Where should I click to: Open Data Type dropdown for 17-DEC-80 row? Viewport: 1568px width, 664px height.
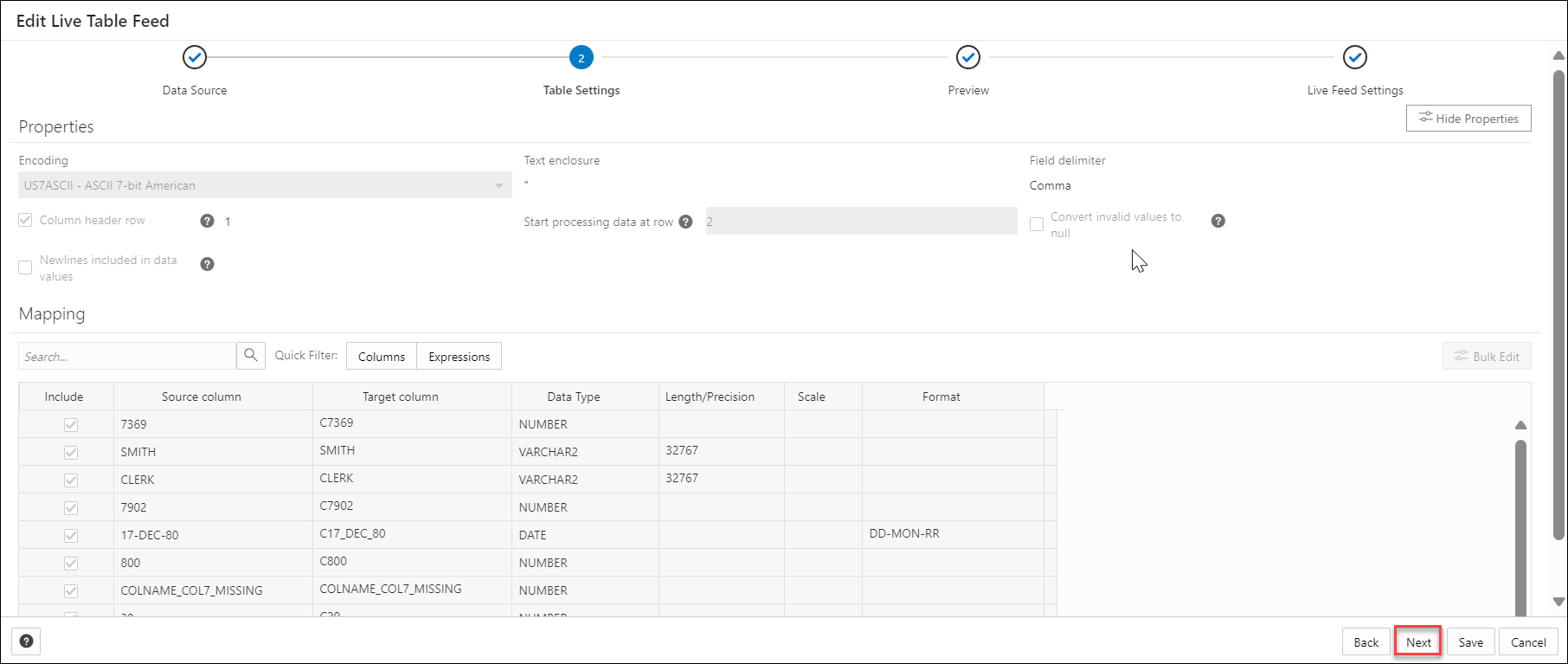click(x=585, y=535)
